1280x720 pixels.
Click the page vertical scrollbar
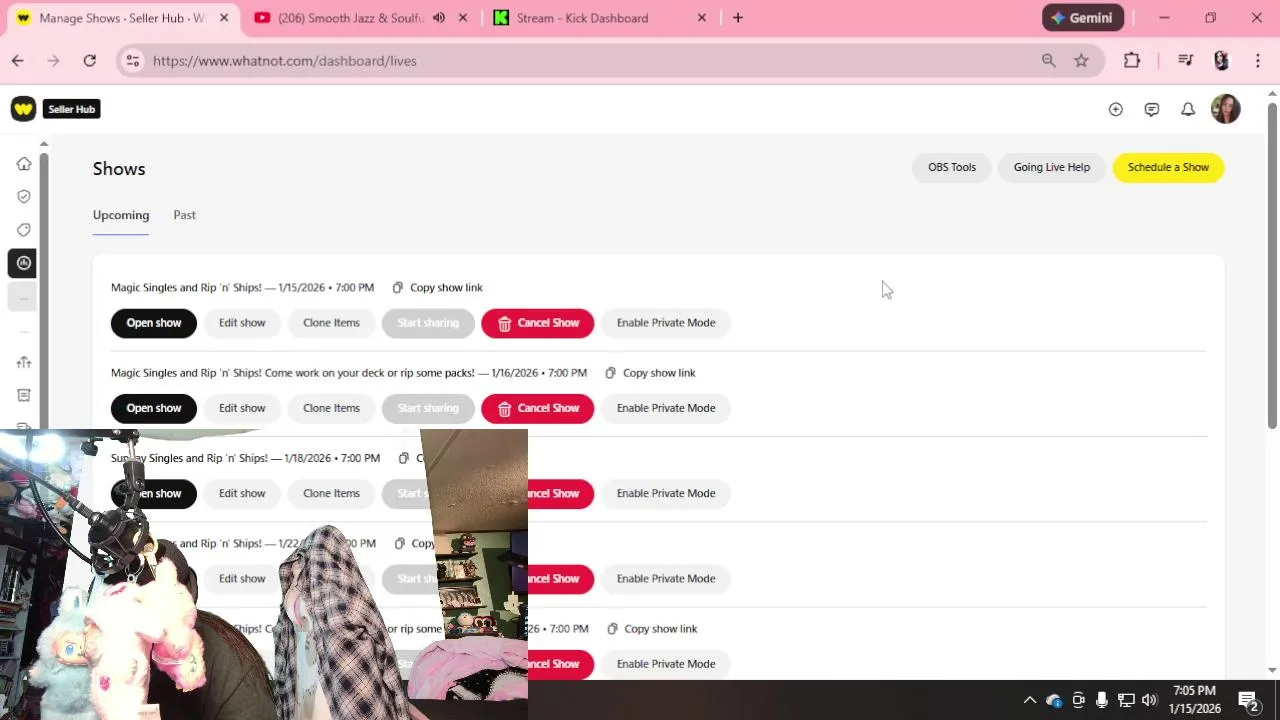(x=1272, y=265)
